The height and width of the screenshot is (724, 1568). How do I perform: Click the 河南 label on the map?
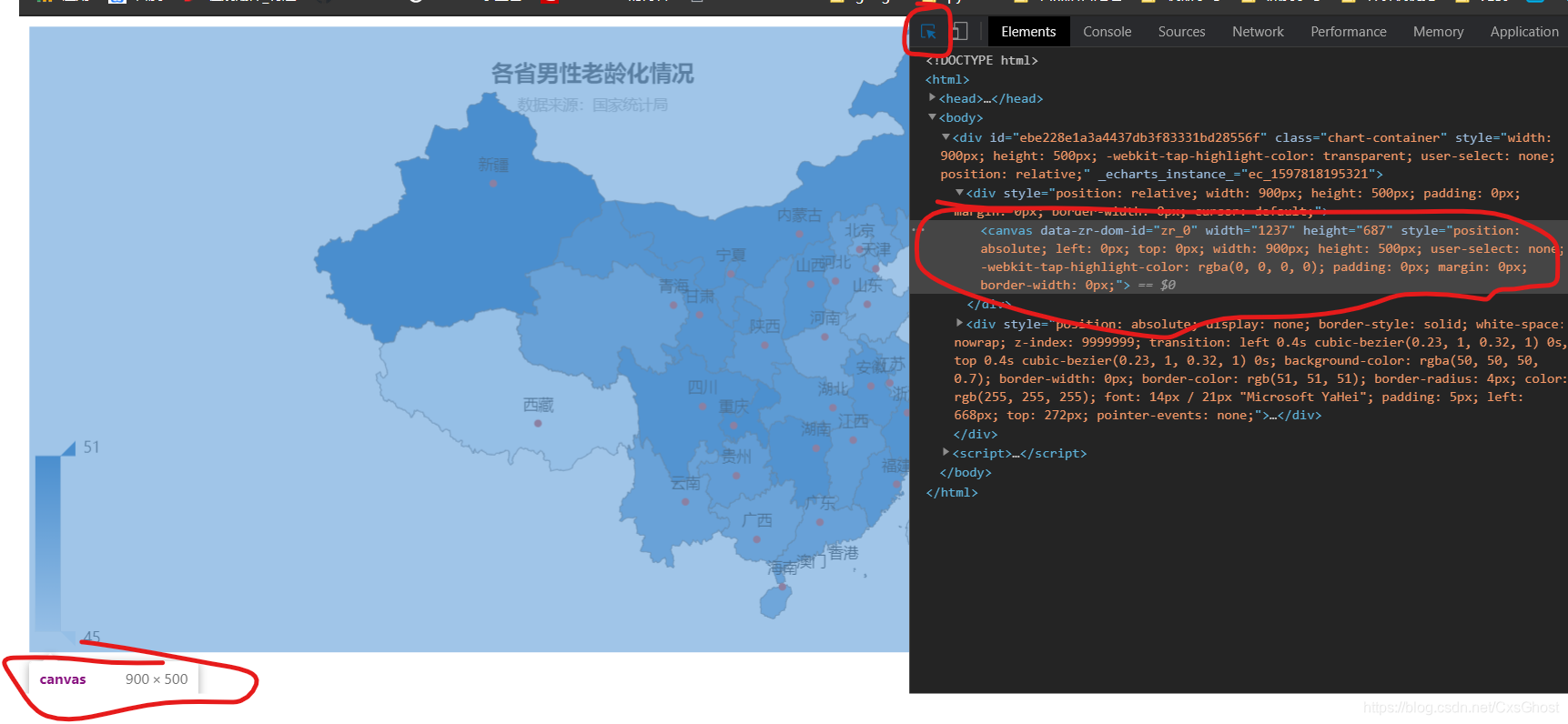tap(825, 317)
